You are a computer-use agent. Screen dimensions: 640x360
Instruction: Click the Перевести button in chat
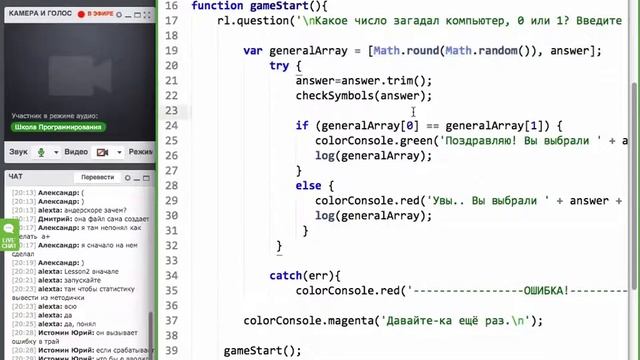97,177
